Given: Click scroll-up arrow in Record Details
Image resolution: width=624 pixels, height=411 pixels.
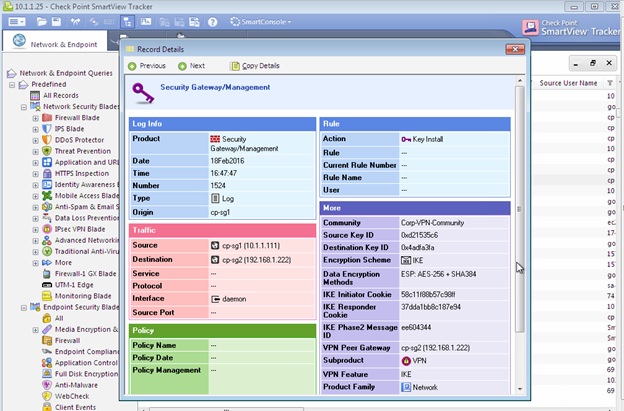Looking at the screenshot, I should 520,81.
